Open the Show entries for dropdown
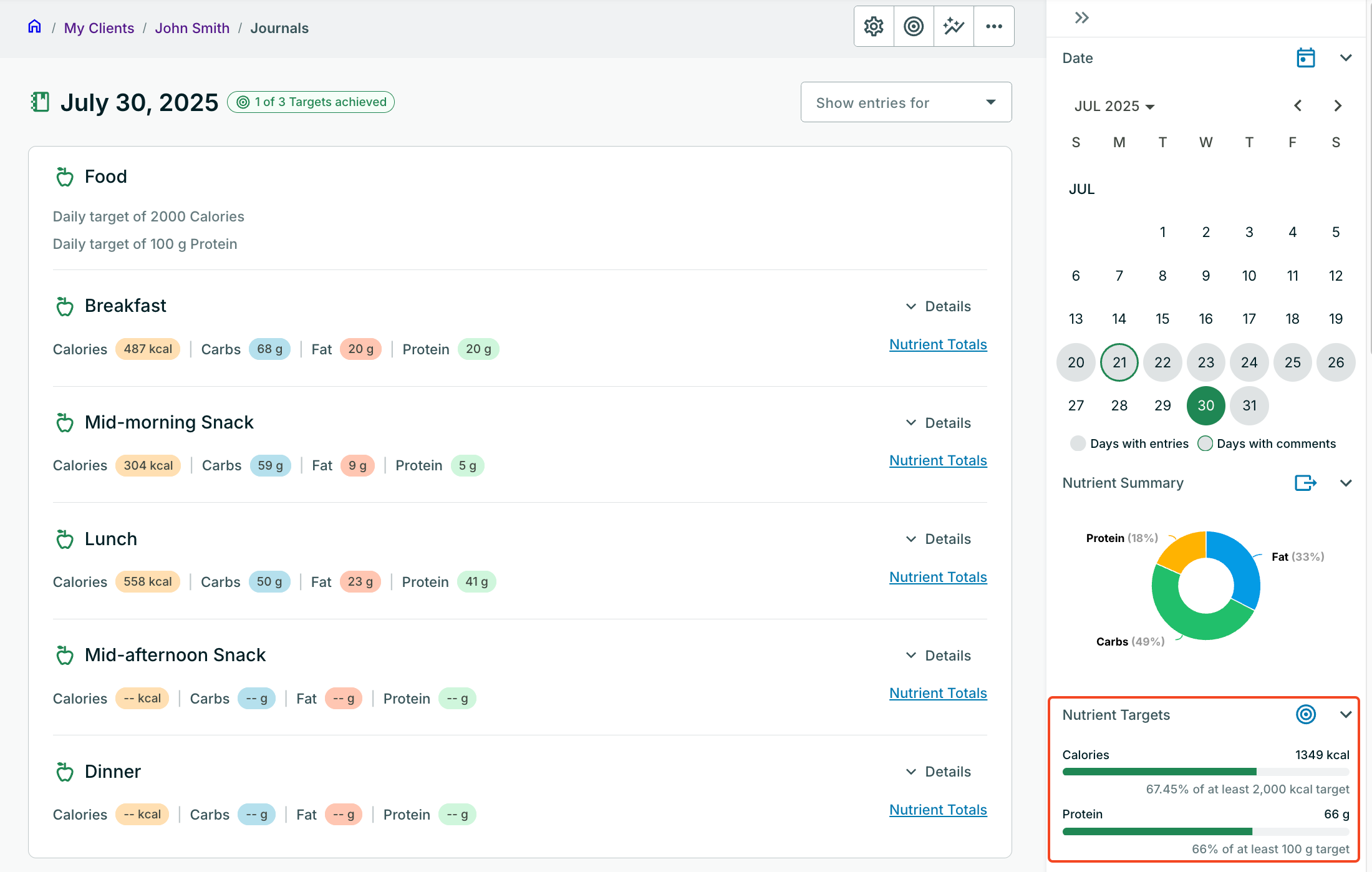 tap(906, 102)
